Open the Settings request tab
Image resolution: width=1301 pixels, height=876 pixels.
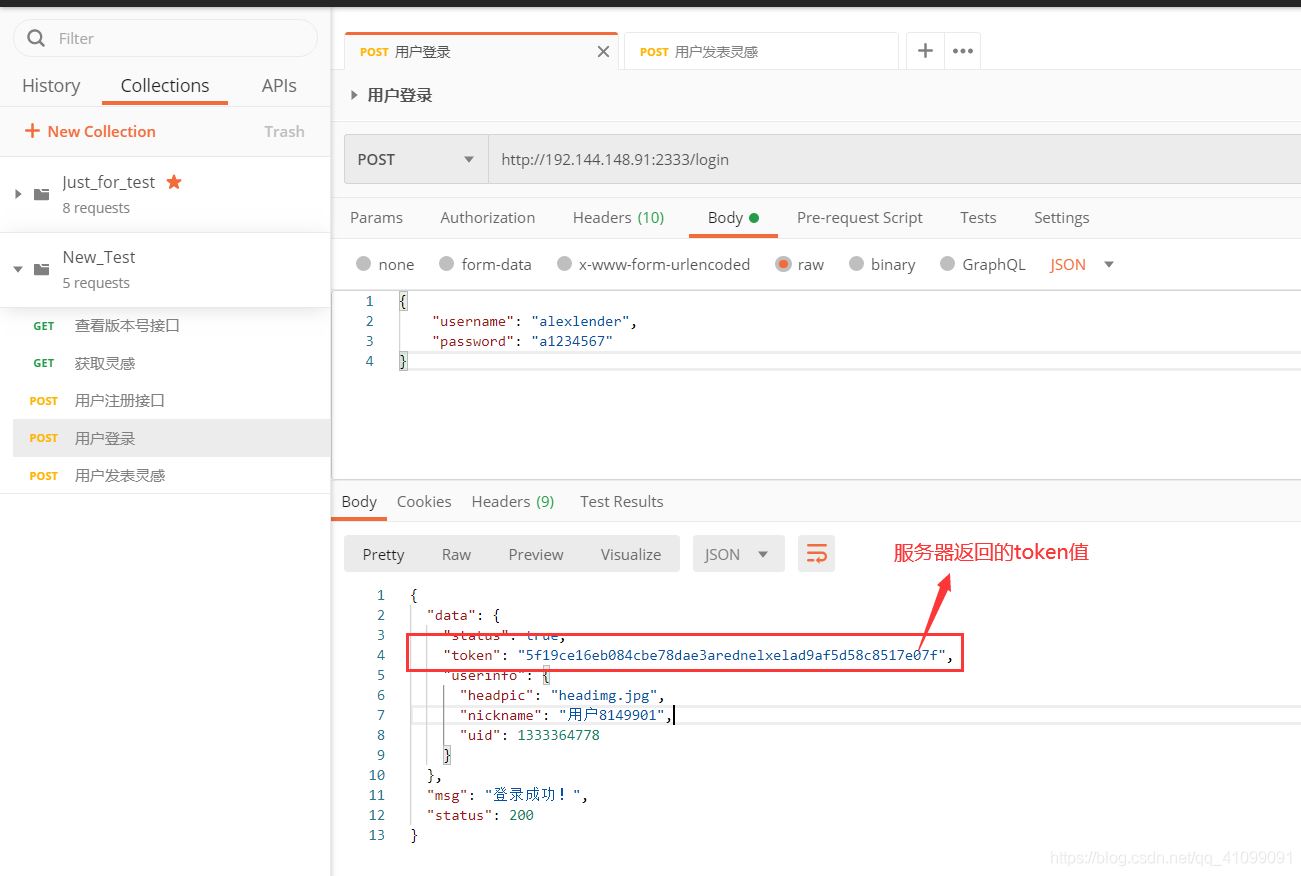[x=1061, y=217]
